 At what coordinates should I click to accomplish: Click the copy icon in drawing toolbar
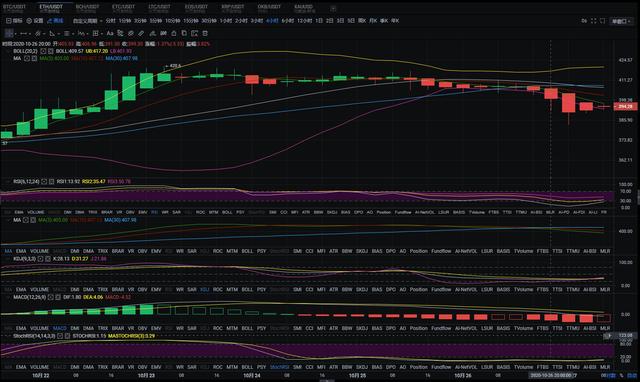(x=184, y=33)
